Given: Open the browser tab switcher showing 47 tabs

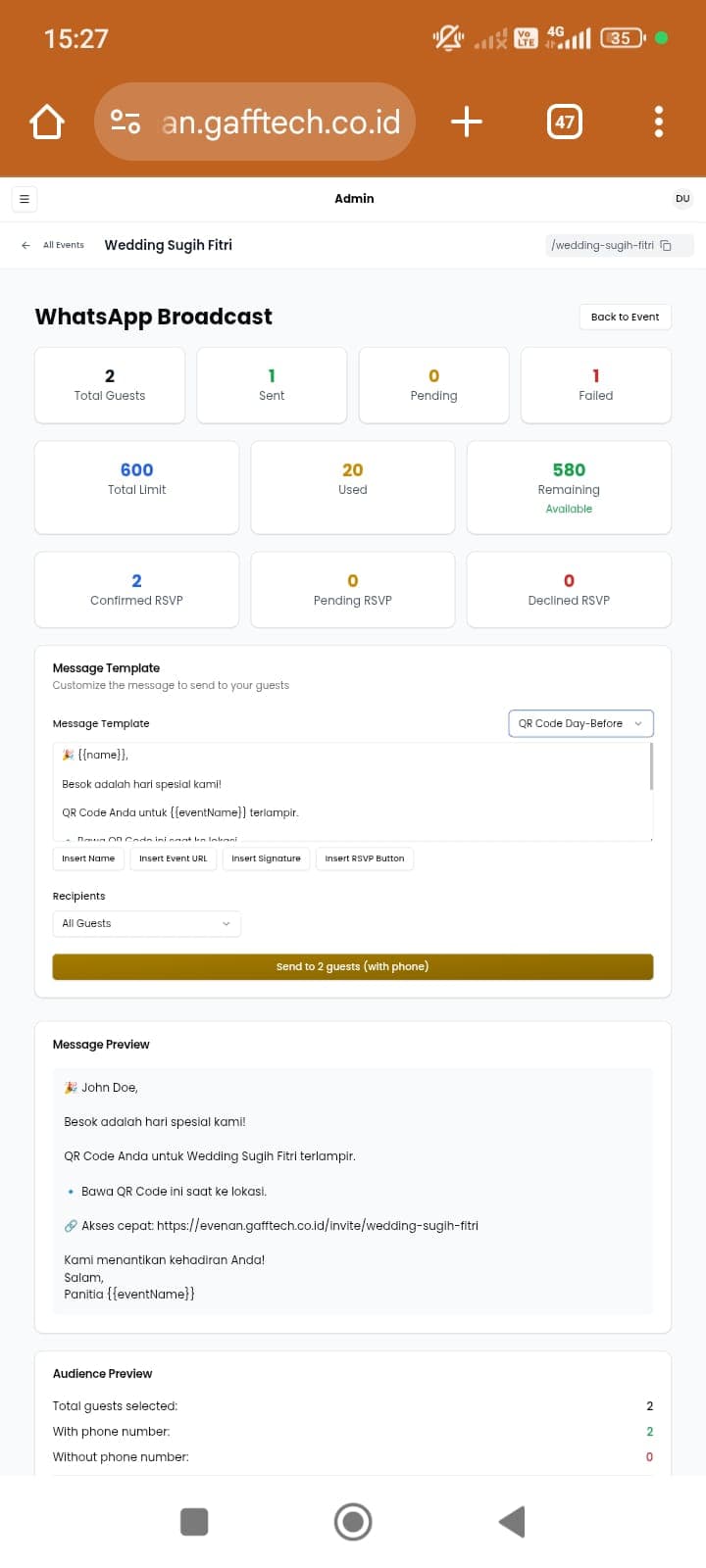Looking at the screenshot, I should point(564,122).
